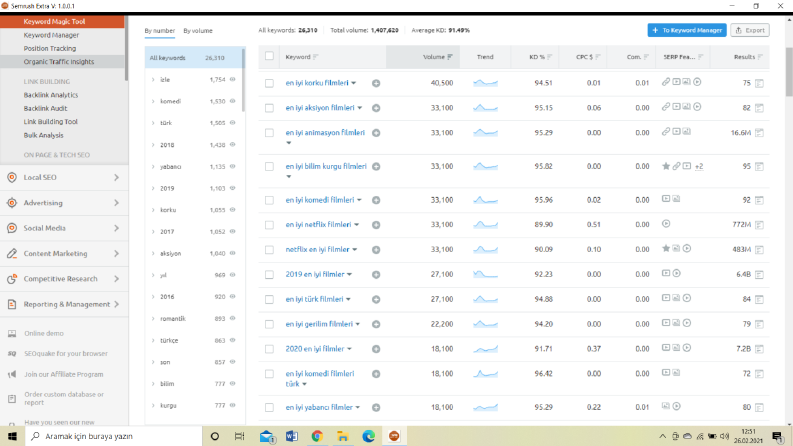
Task: Open SERP snapshot icon for 'en iyi korku filmleri'
Action: (x=759, y=83)
